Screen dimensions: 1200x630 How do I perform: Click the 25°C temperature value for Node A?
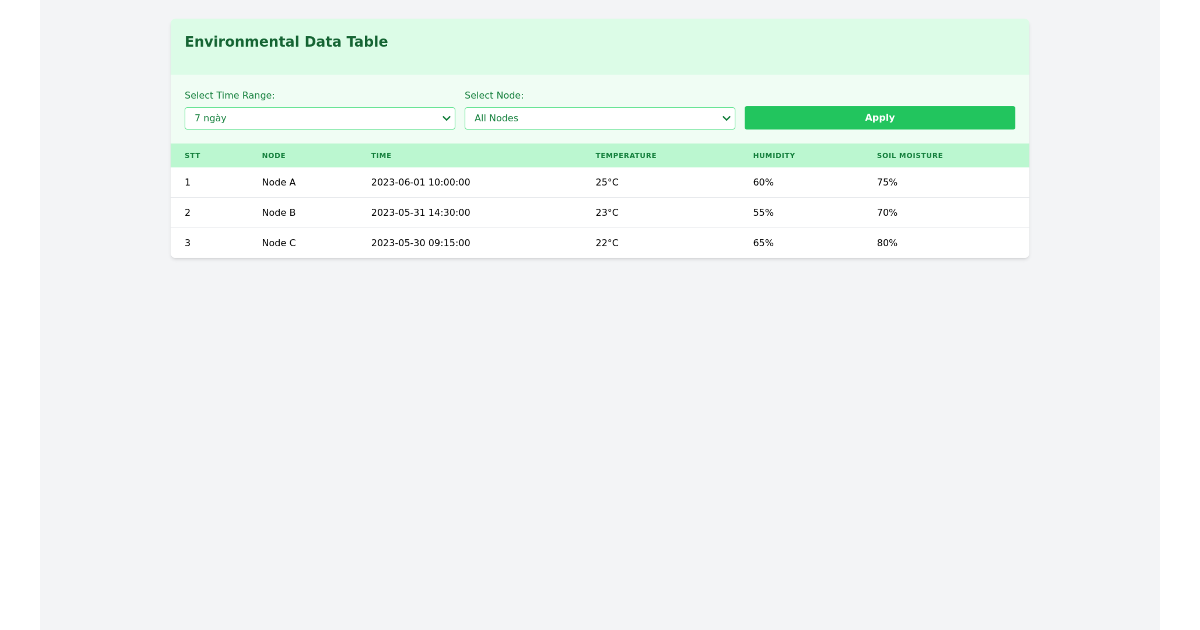point(606,182)
